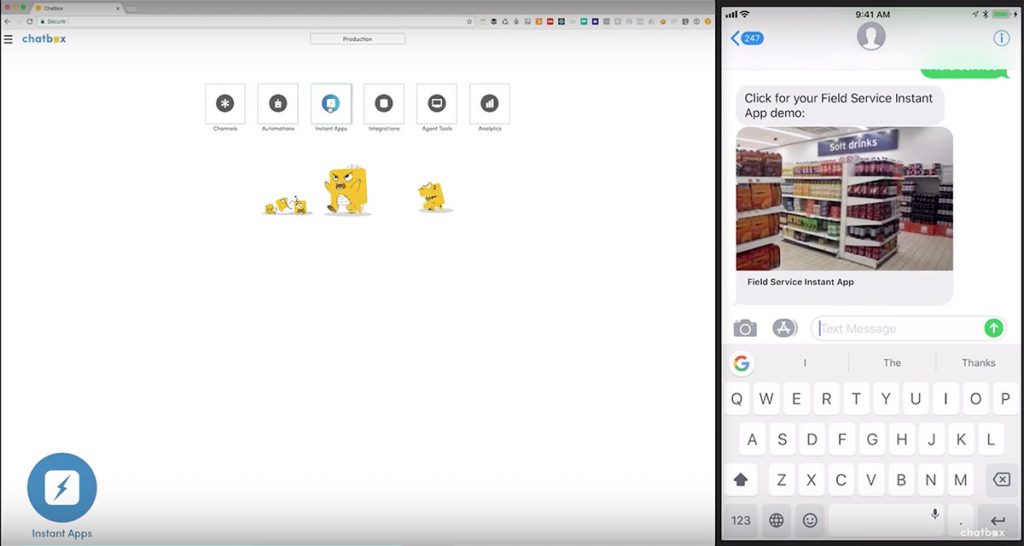Tap the L key
Image resolution: width=1024 pixels, height=546 pixels.
[x=991, y=440]
